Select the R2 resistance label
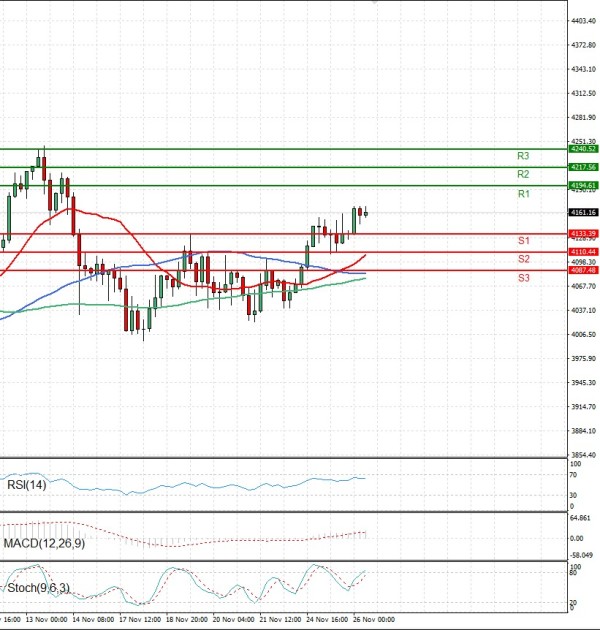 [523, 175]
